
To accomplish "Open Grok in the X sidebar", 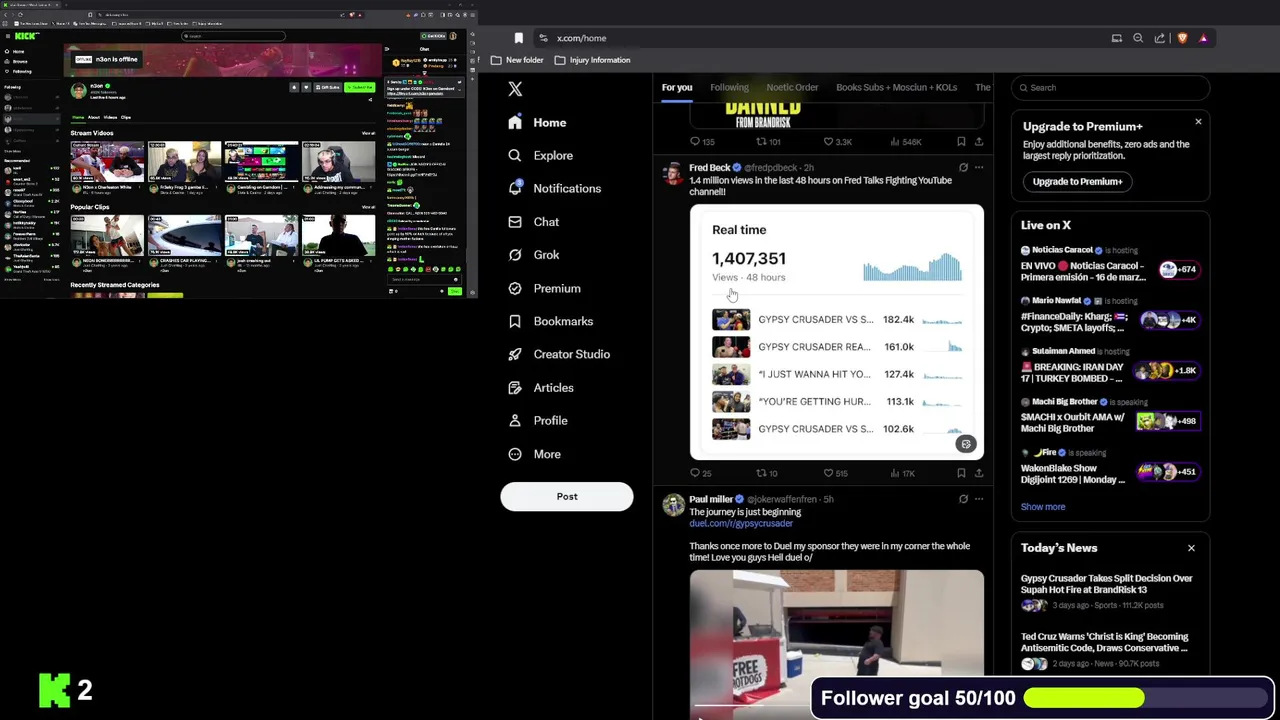I will [533, 255].
